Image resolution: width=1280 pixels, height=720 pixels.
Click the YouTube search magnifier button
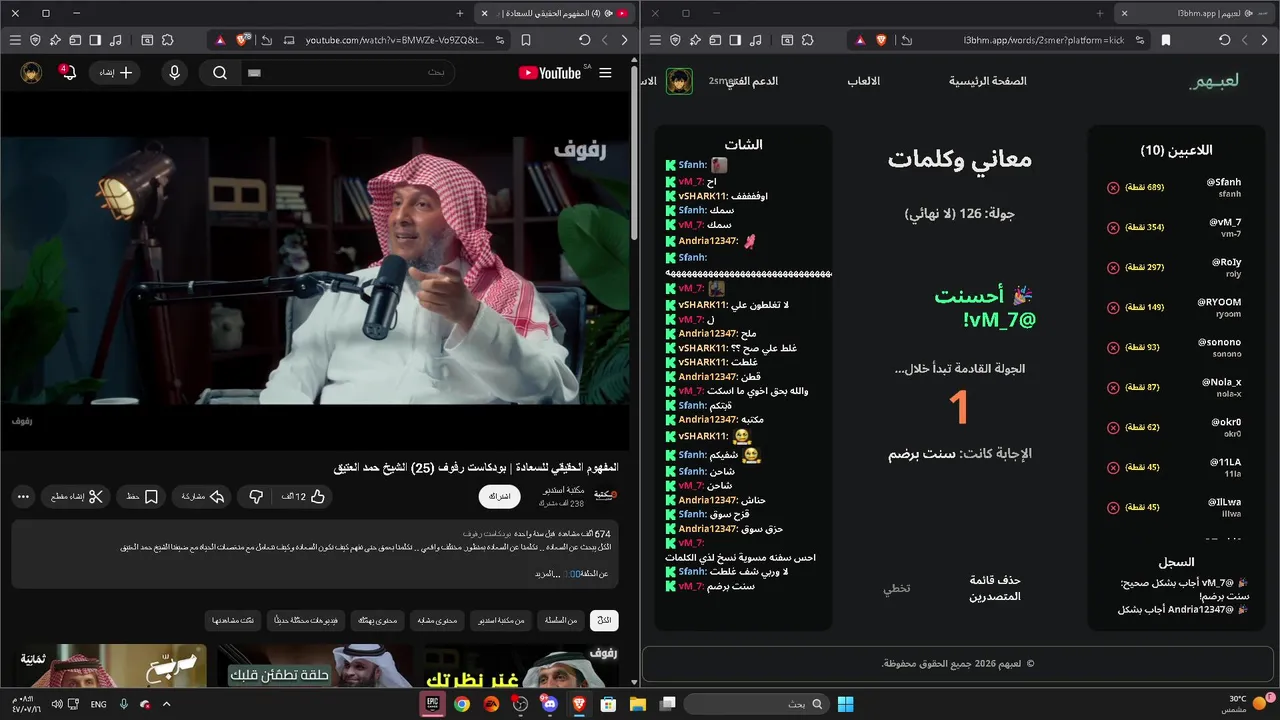(220, 73)
